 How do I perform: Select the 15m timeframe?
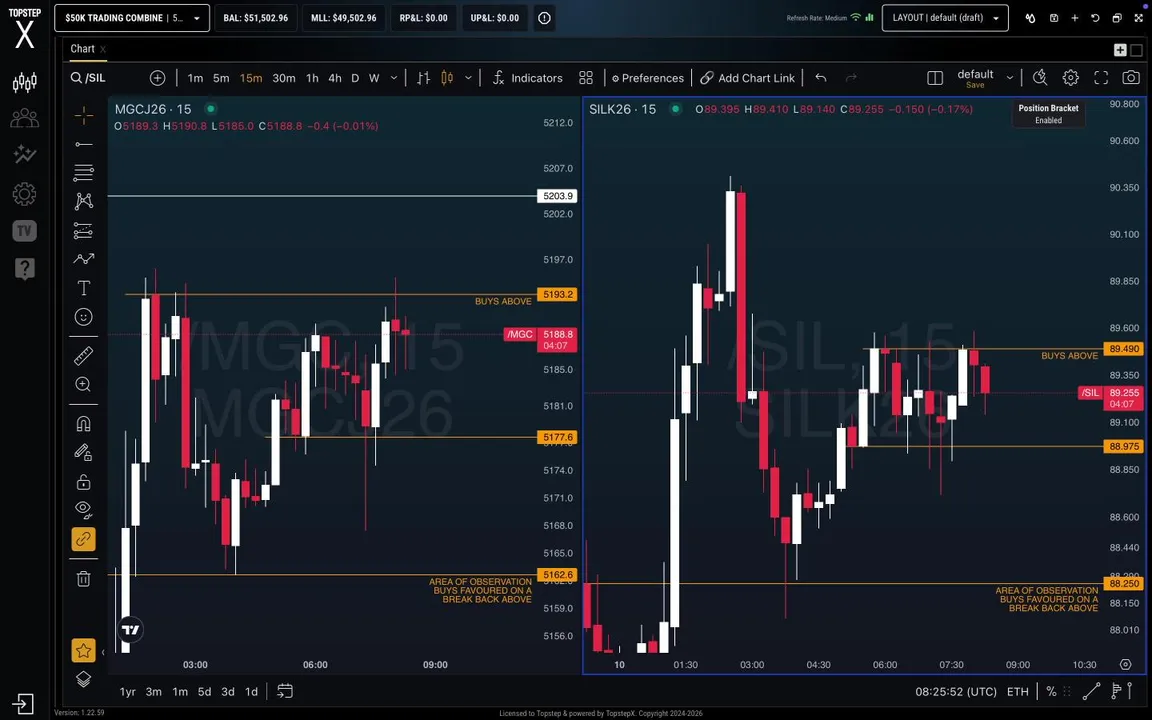(251, 78)
